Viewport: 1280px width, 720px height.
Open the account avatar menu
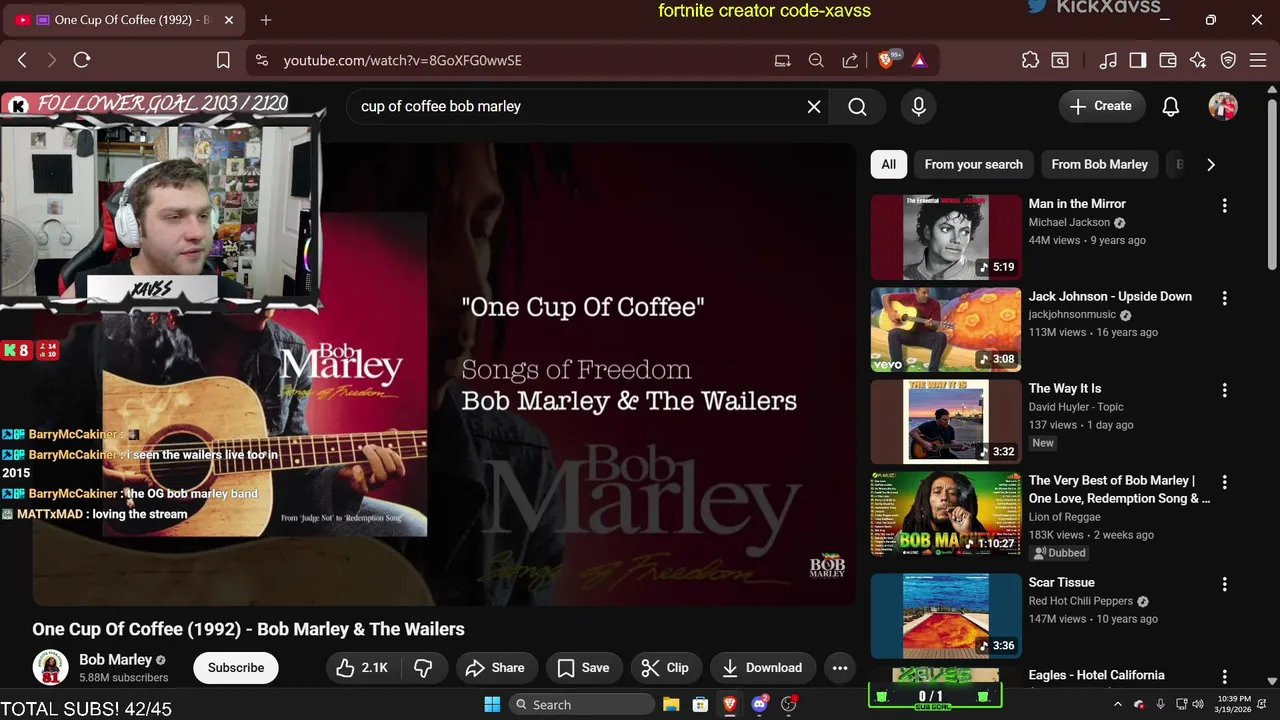pyautogui.click(x=1223, y=106)
